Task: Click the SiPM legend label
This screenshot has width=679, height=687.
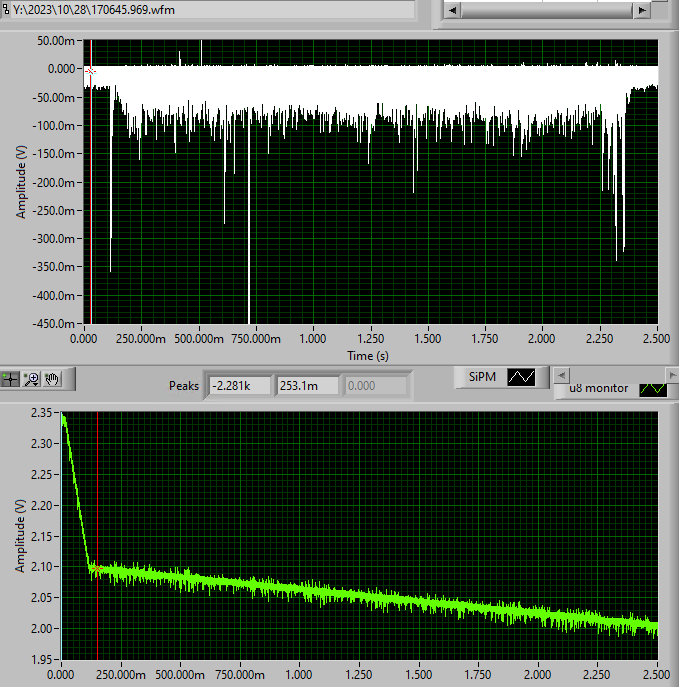Action: click(x=482, y=377)
